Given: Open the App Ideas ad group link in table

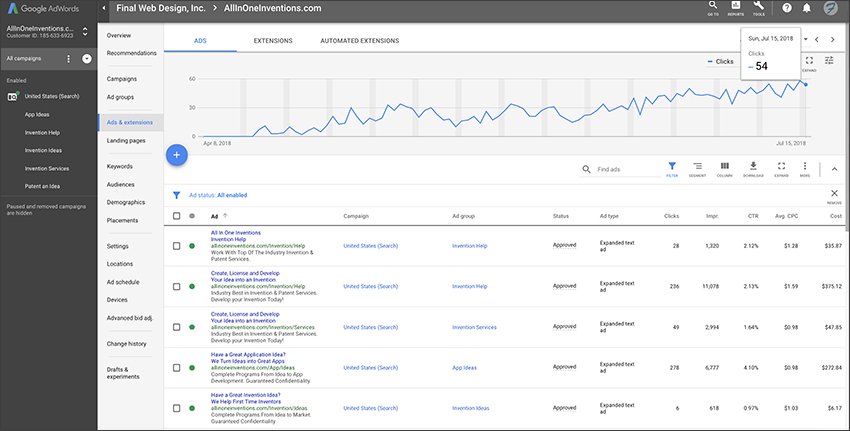Looking at the screenshot, I should click(x=465, y=368).
